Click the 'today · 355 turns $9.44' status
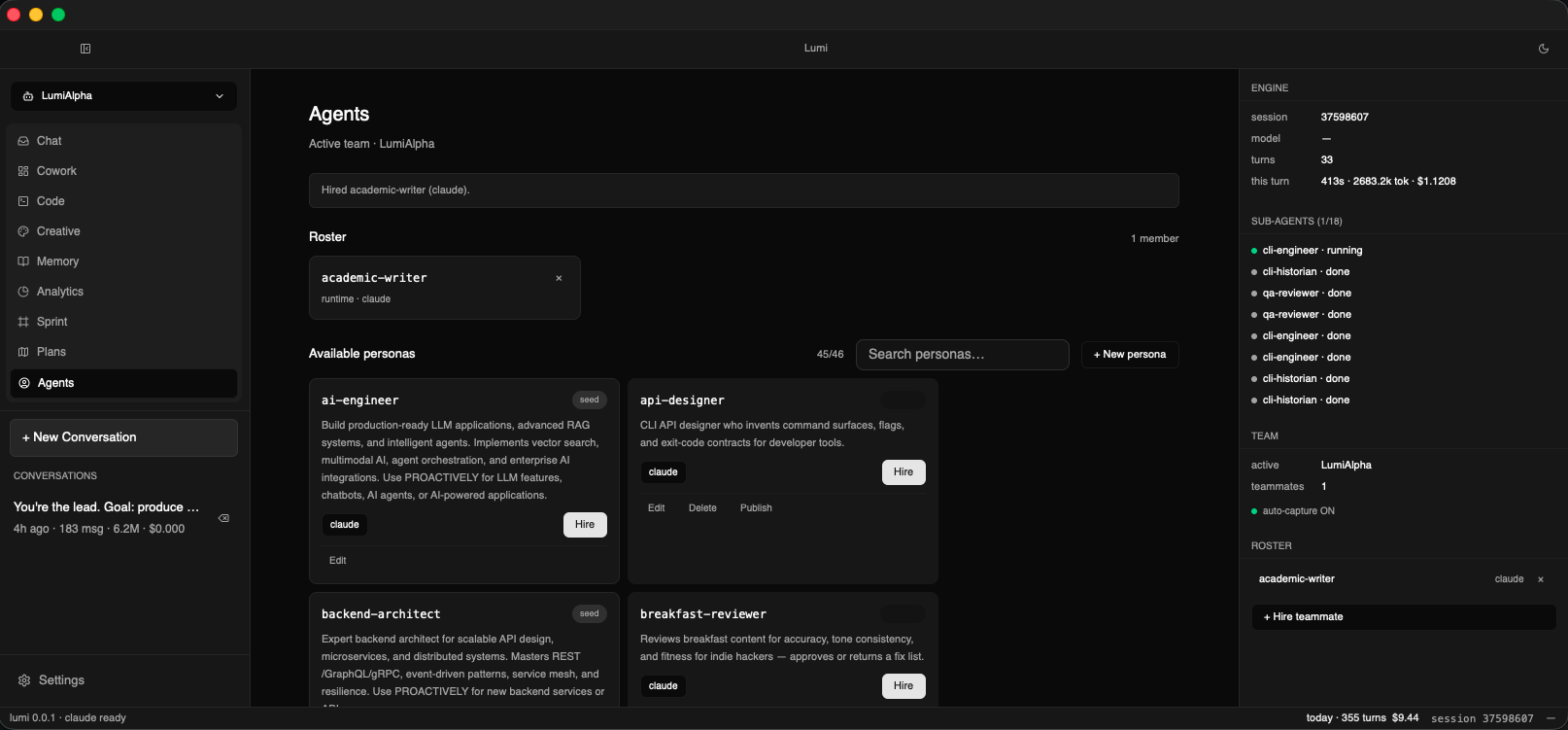 pos(1362,718)
